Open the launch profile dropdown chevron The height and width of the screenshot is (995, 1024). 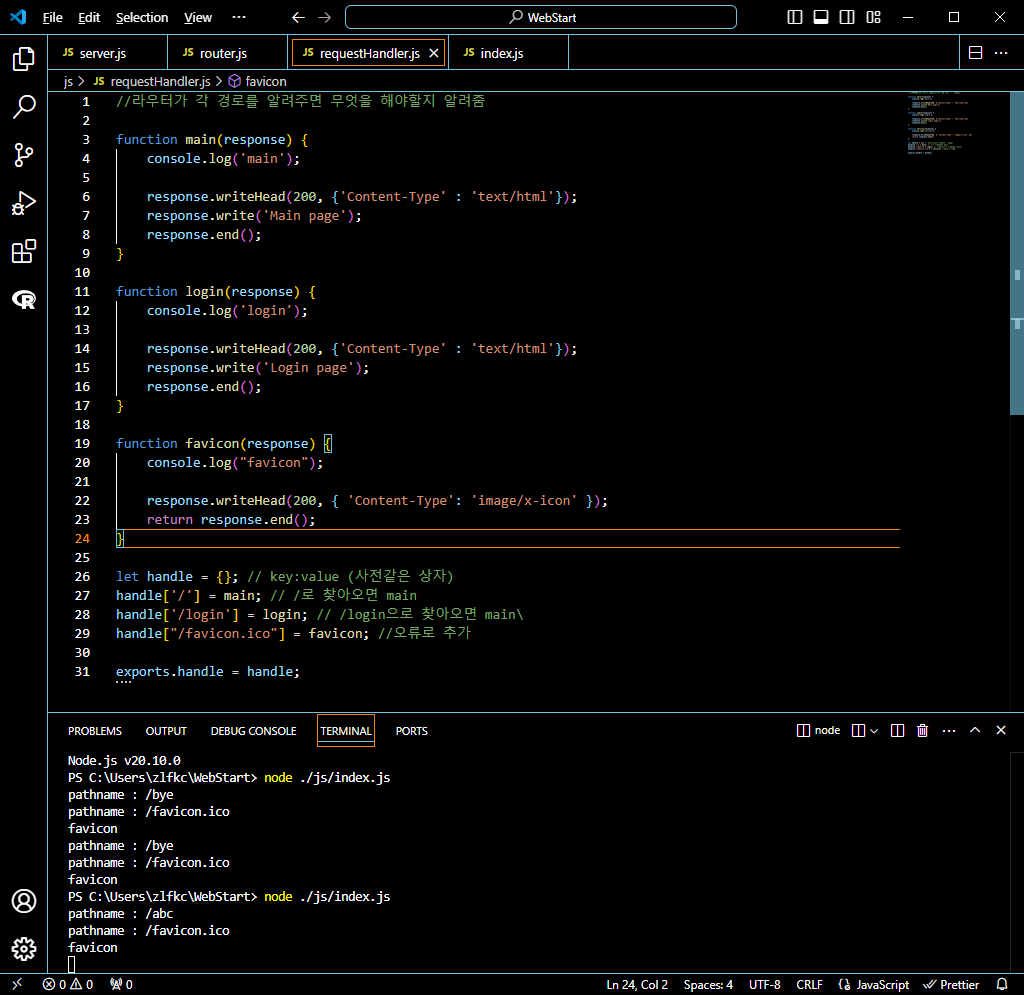click(874, 731)
